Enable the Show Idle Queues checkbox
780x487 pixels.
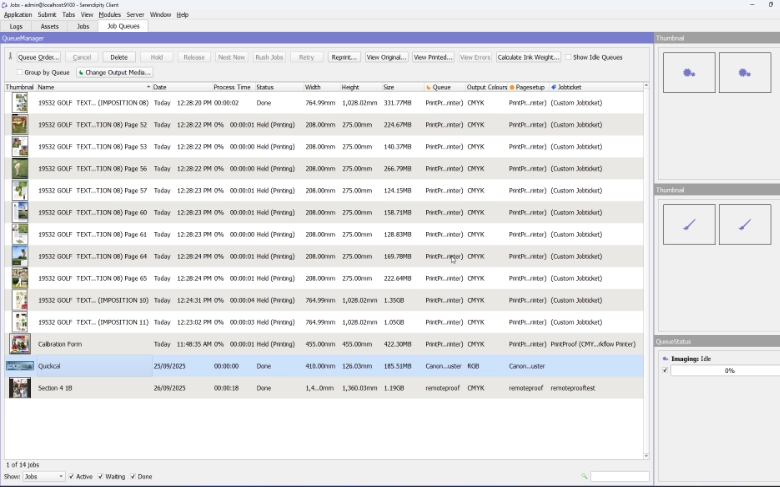point(569,58)
